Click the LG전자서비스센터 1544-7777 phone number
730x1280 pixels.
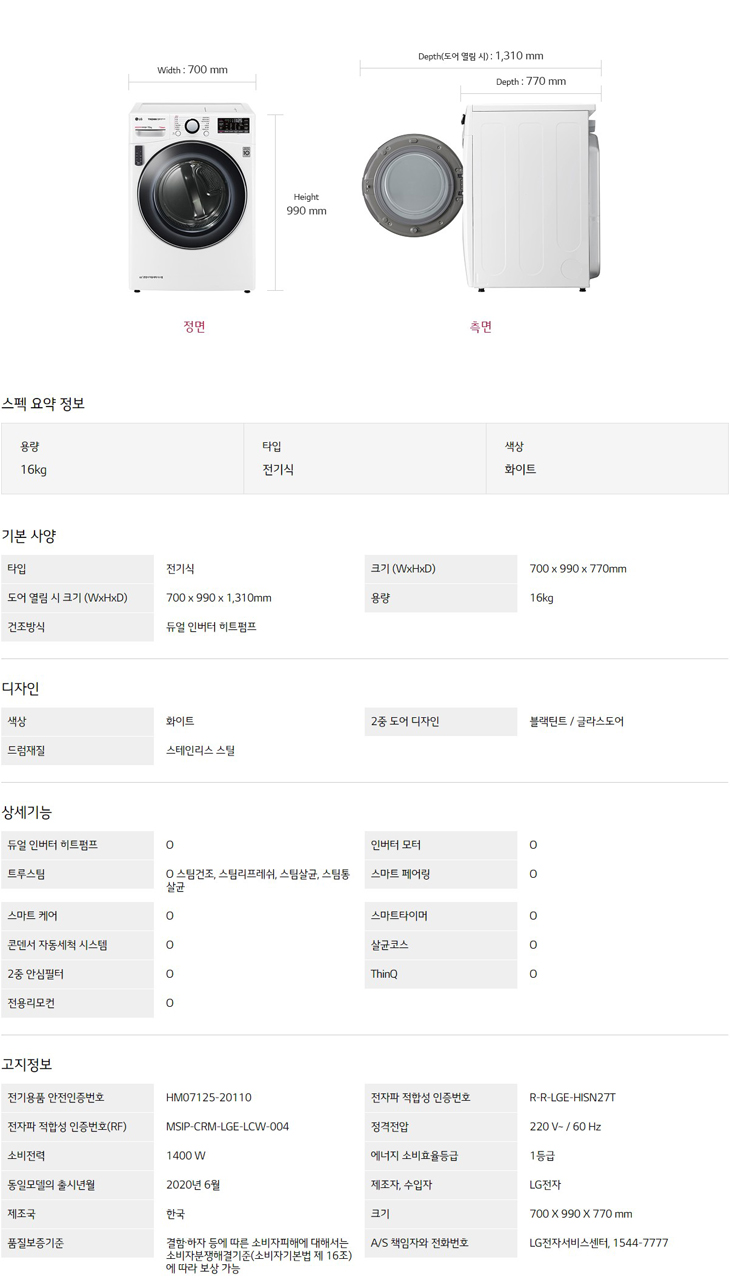(x=599, y=1243)
